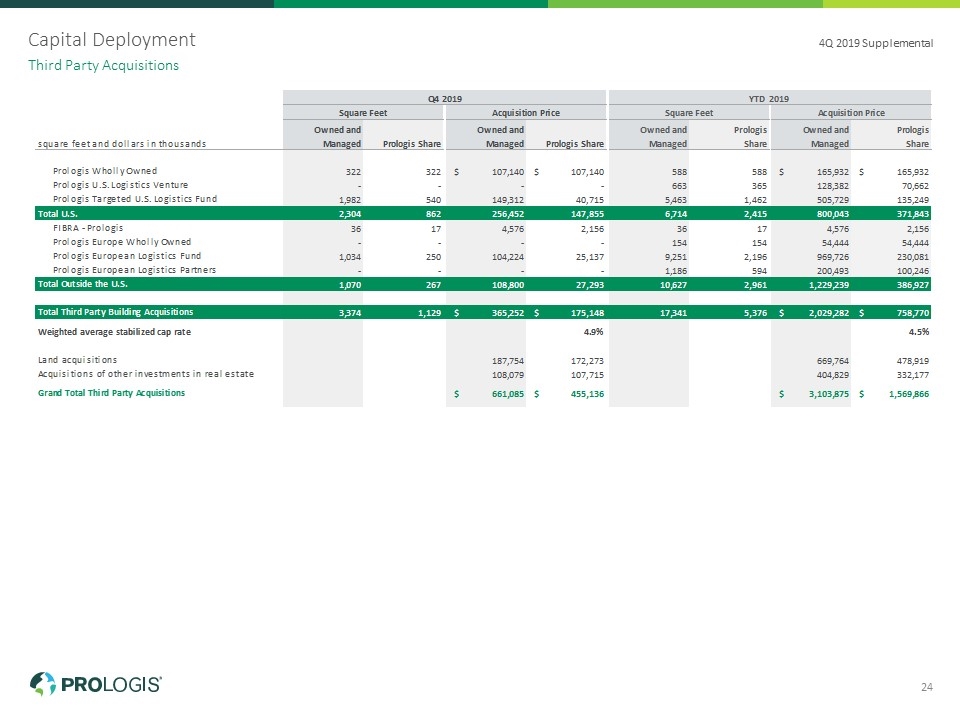The height and width of the screenshot is (720, 960).
Task: Click the square feet total 5,376
Action: pos(756,313)
